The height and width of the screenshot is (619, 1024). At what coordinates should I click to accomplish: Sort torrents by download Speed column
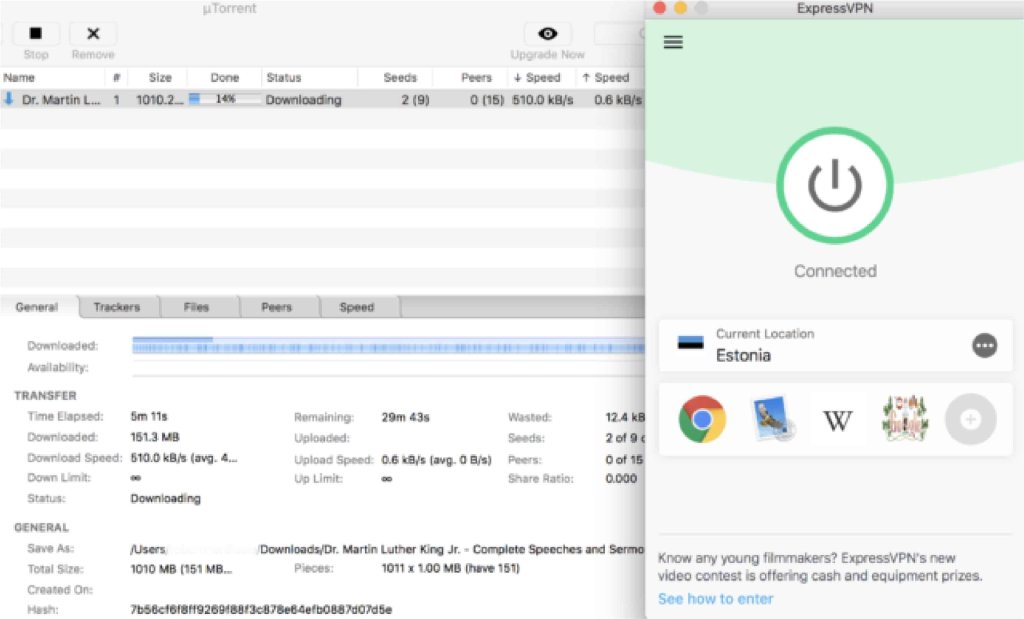point(537,77)
